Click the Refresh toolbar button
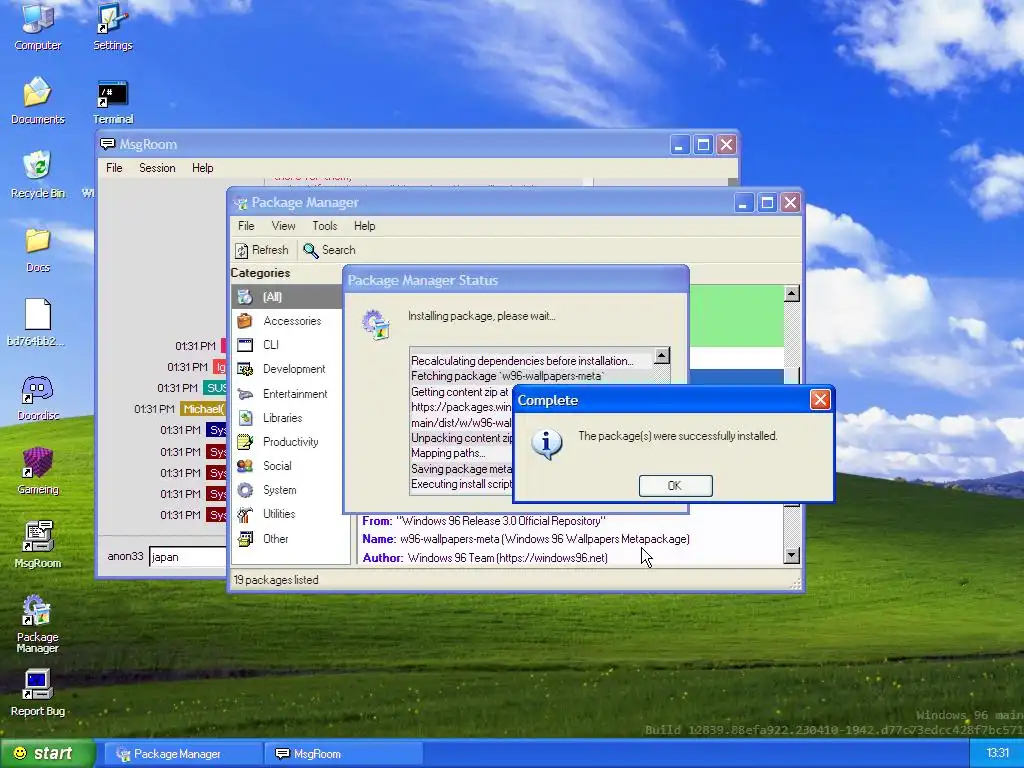 (262, 250)
